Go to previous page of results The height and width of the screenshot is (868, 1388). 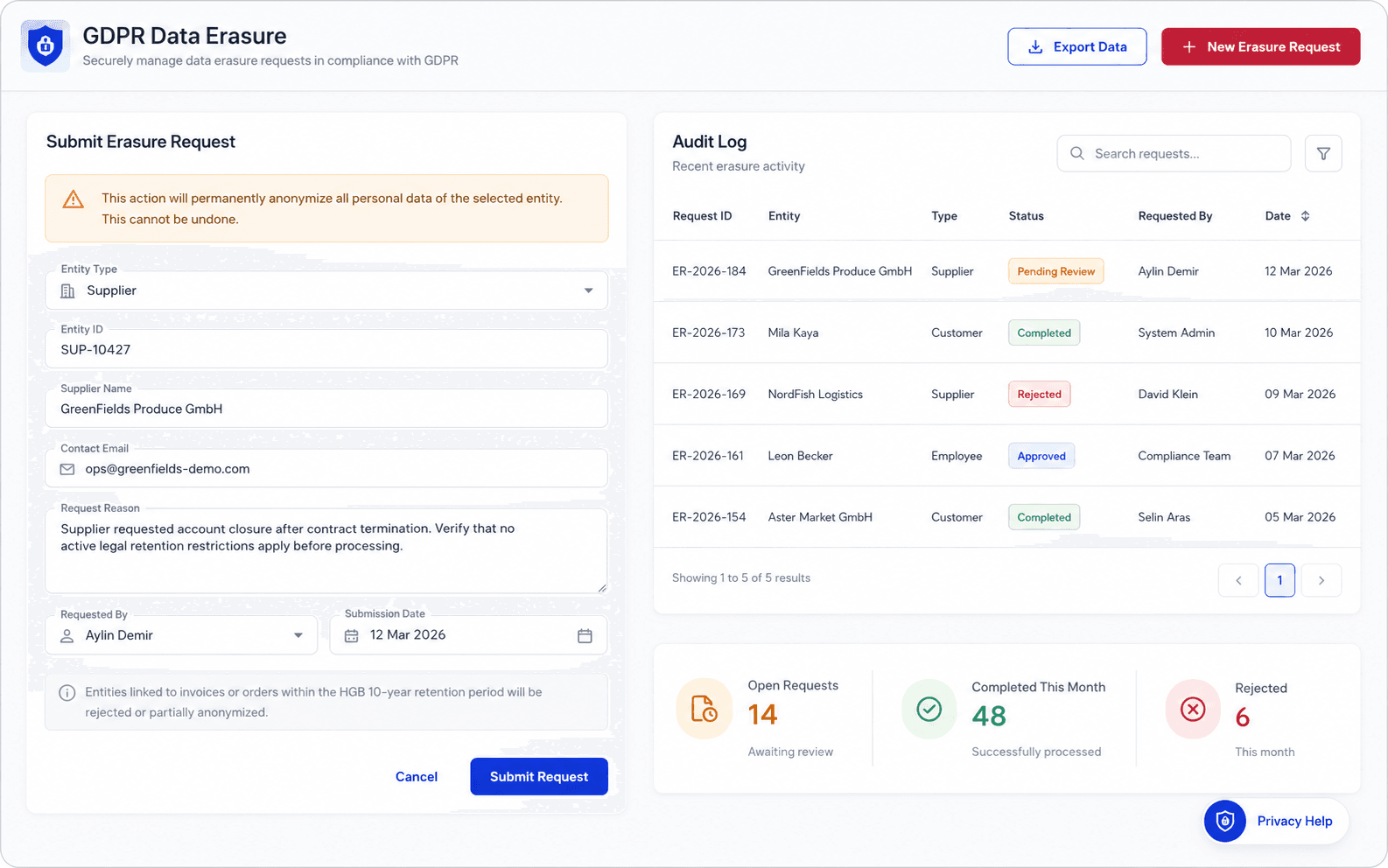coord(1238,580)
